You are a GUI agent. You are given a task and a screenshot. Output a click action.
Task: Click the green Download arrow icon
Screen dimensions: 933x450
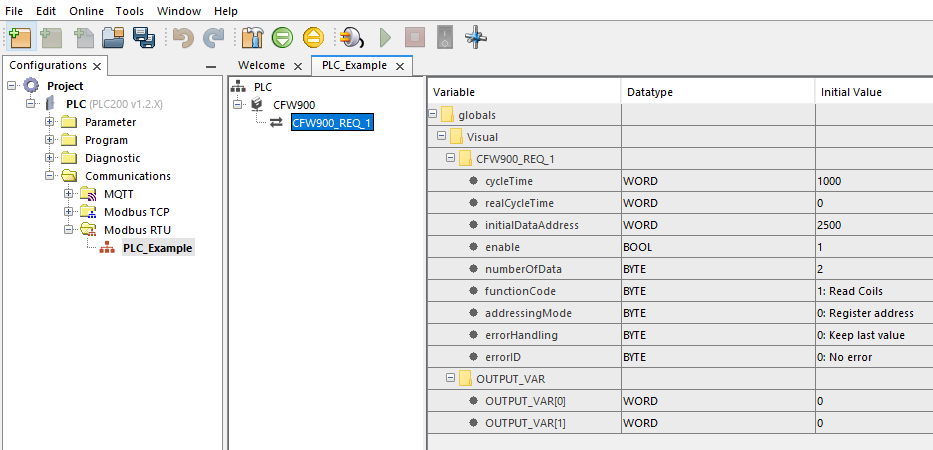click(282, 38)
